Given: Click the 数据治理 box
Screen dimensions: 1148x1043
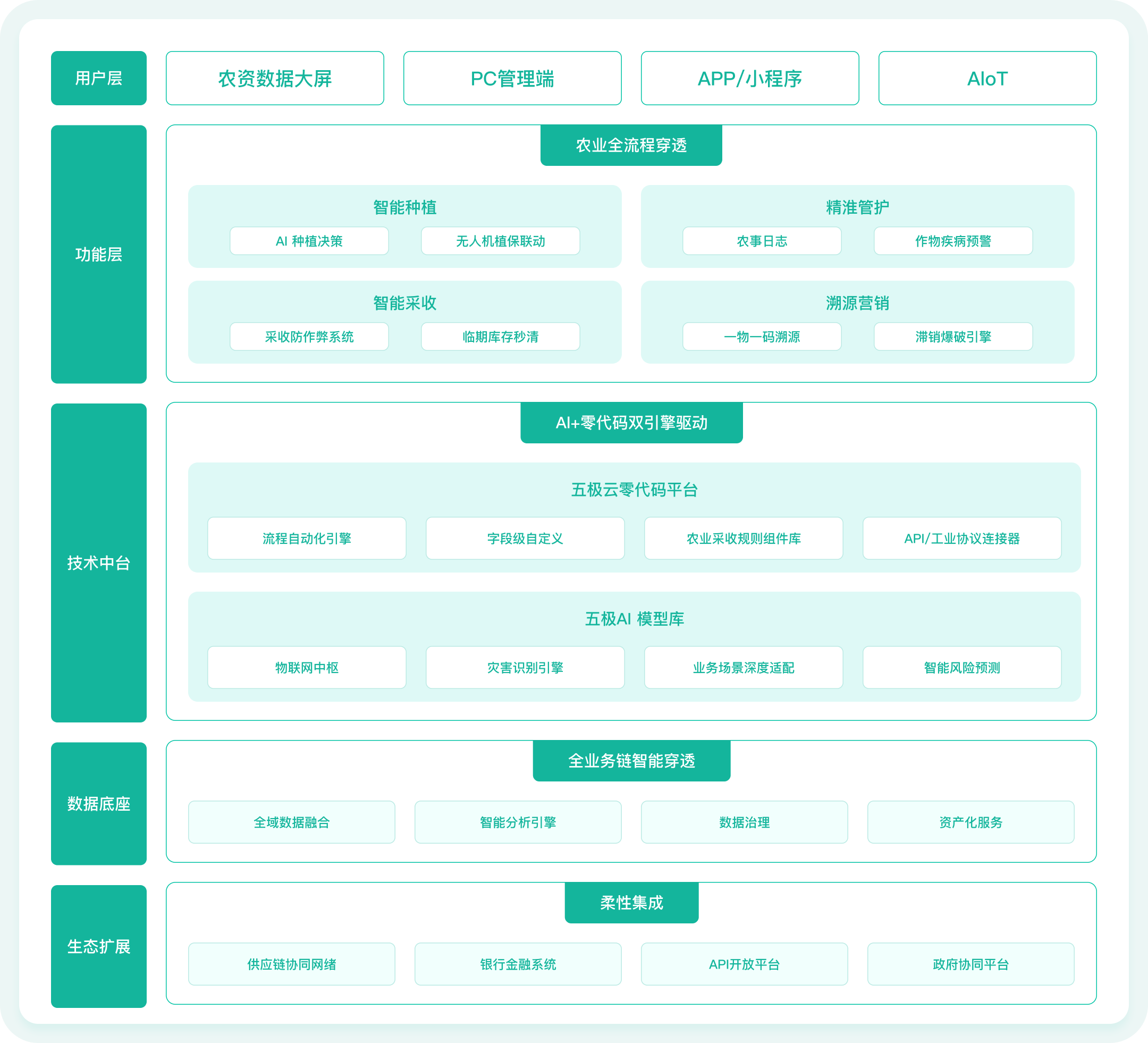Looking at the screenshot, I should [x=744, y=822].
